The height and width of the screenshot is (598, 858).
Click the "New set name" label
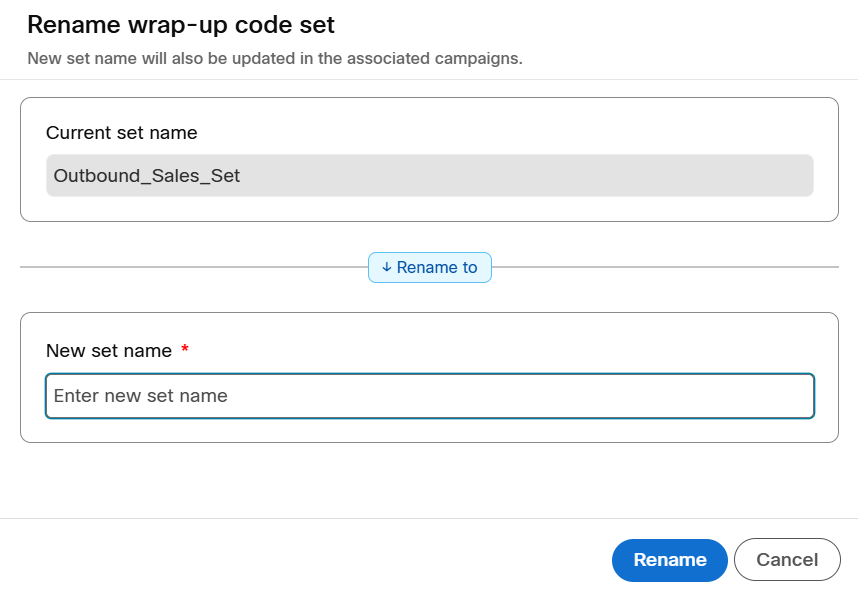109,351
